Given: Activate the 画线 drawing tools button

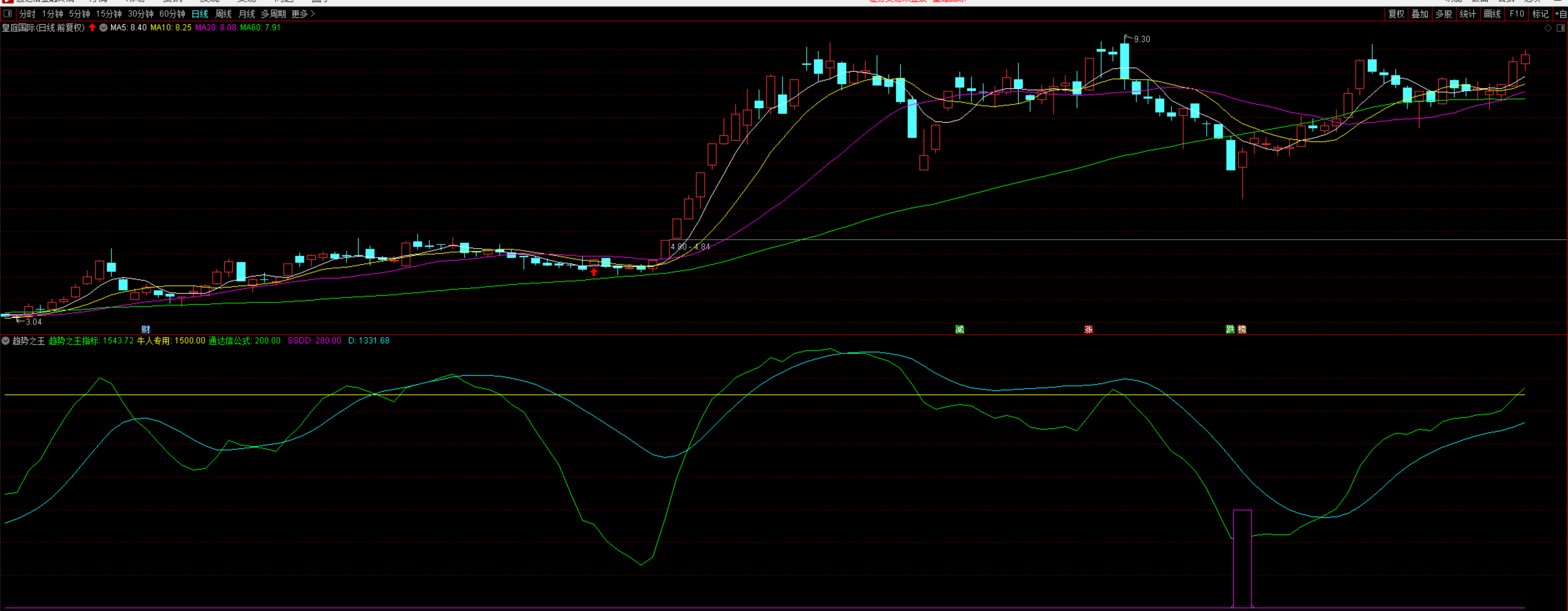Looking at the screenshot, I should click(x=1492, y=13).
